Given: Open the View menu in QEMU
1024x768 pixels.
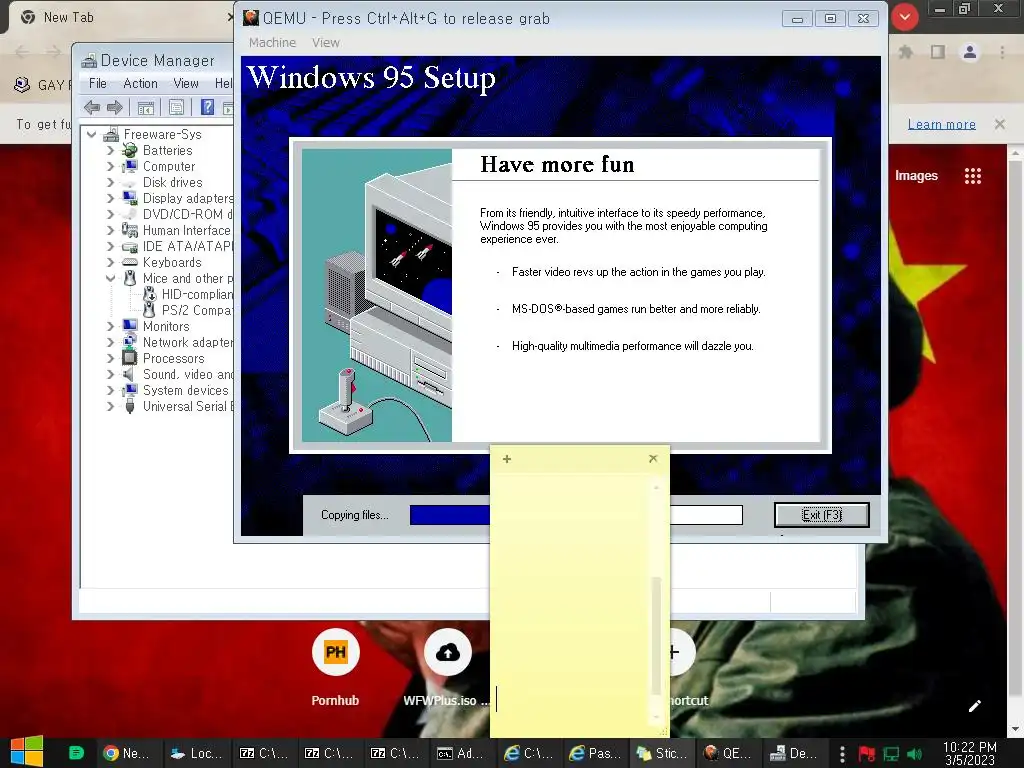Looking at the screenshot, I should [x=325, y=42].
